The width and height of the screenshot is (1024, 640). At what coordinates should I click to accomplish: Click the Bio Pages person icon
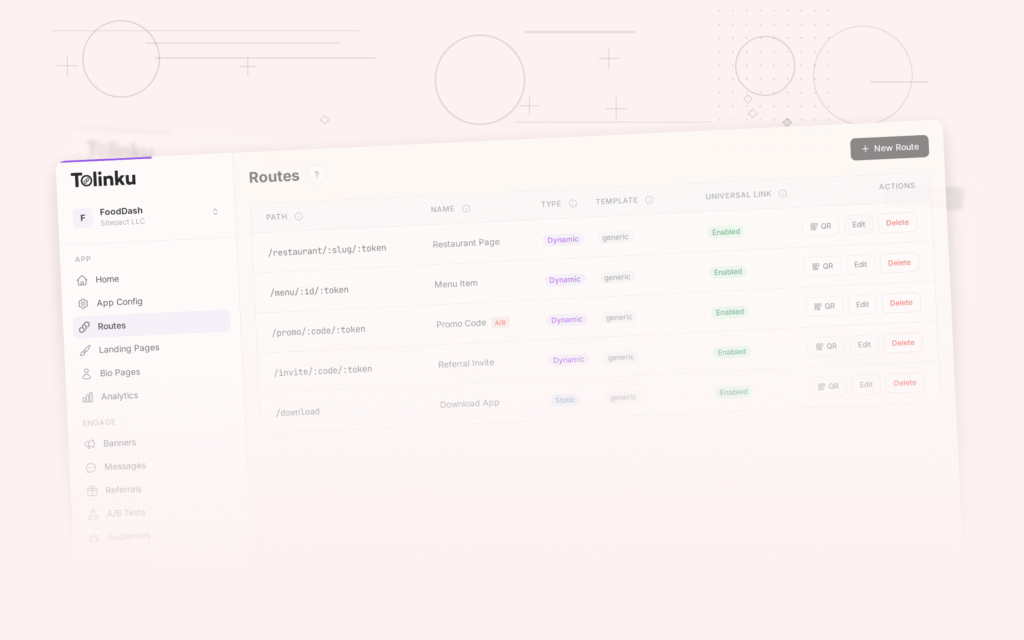(x=86, y=374)
